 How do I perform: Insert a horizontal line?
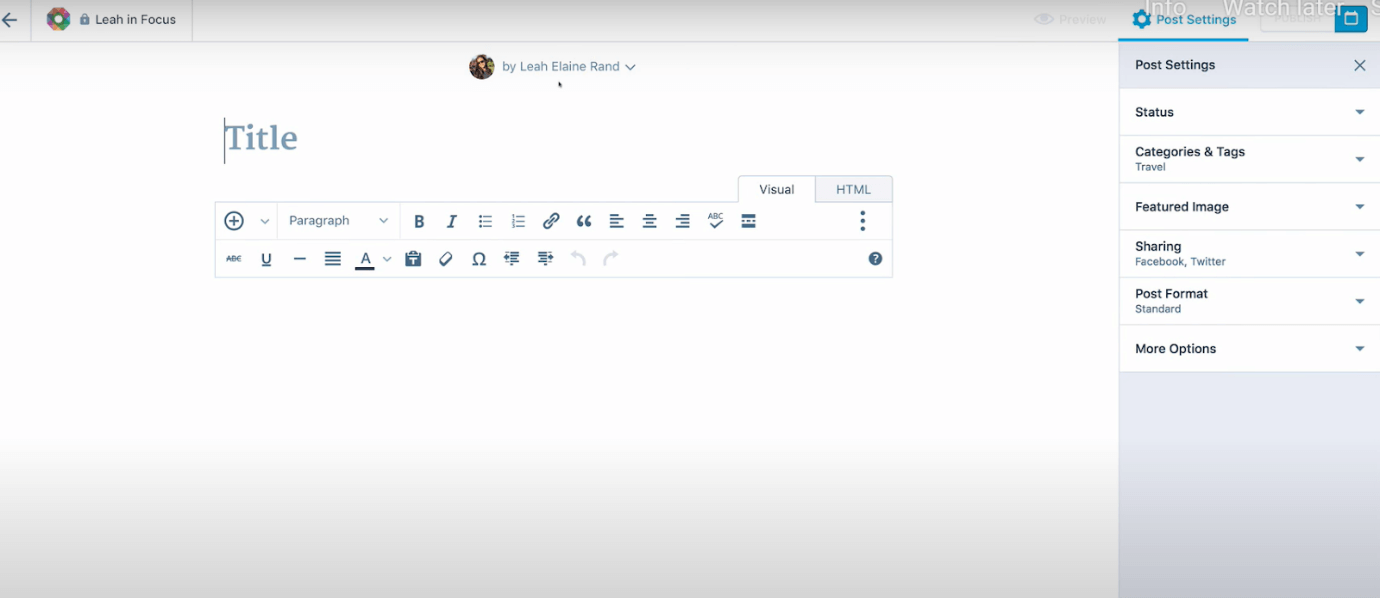[299, 258]
